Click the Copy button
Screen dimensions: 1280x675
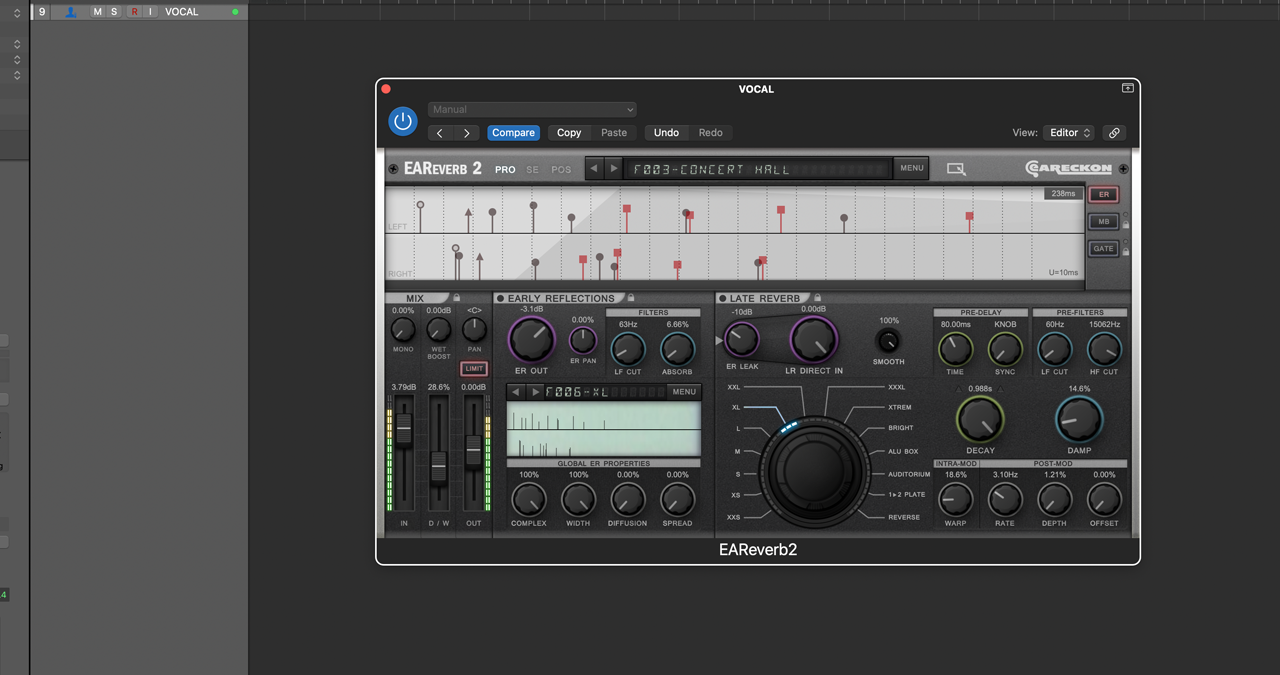(569, 133)
